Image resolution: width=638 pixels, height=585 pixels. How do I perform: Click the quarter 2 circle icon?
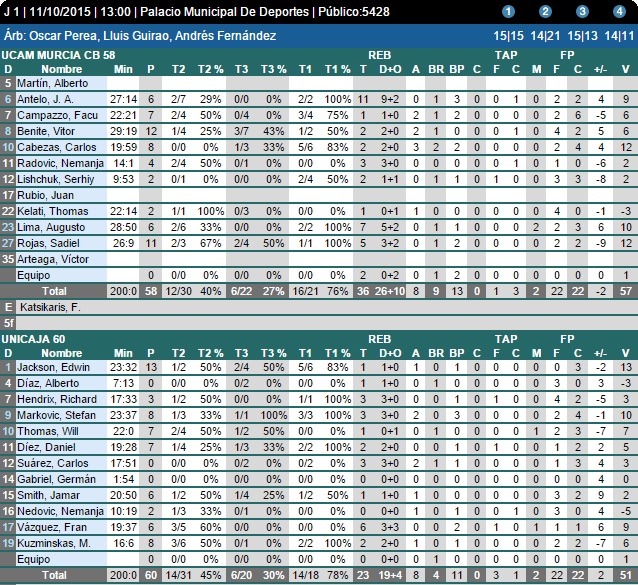click(x=545, y=11)
